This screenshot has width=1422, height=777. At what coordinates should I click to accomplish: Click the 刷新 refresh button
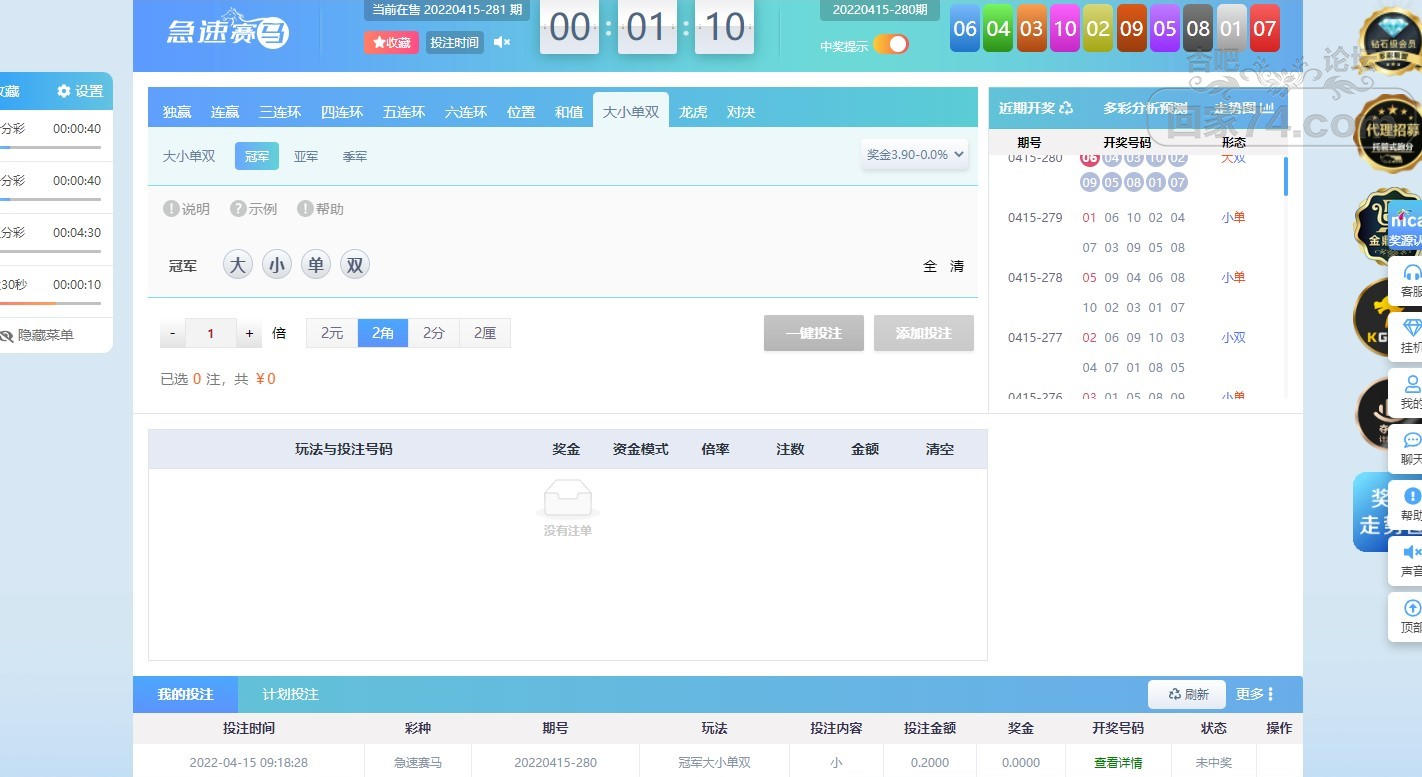[x=1187, y=694]
